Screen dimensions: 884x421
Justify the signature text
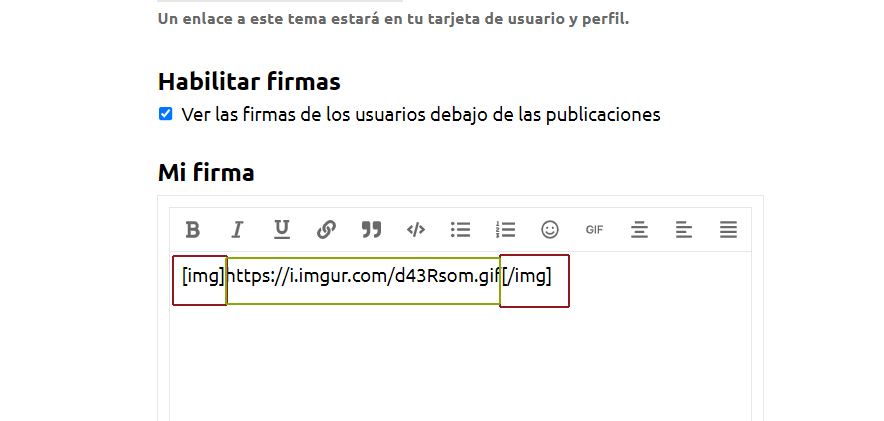tap(728, 230)
